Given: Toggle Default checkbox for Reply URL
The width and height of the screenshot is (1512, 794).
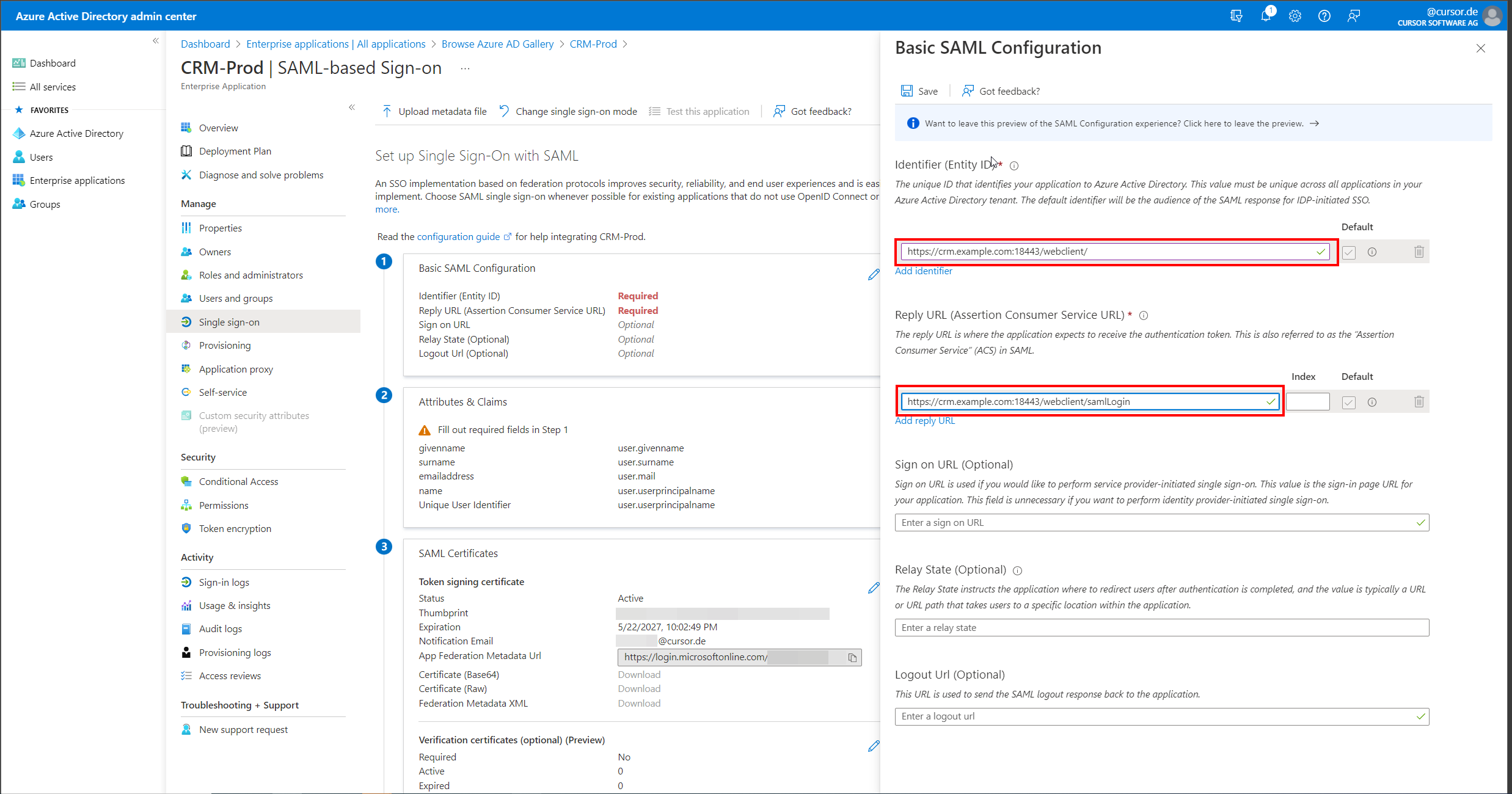Looking at the screenshot, I should tap(1349, 402).
